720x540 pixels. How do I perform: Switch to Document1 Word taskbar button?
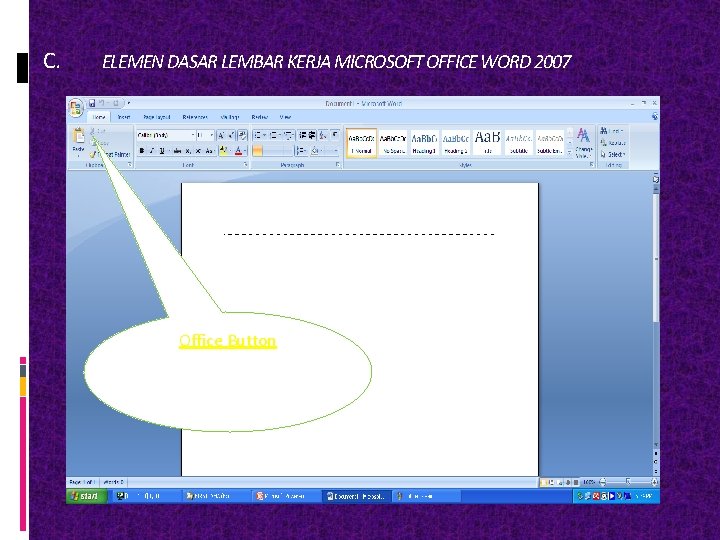click(x=357, y=496)
